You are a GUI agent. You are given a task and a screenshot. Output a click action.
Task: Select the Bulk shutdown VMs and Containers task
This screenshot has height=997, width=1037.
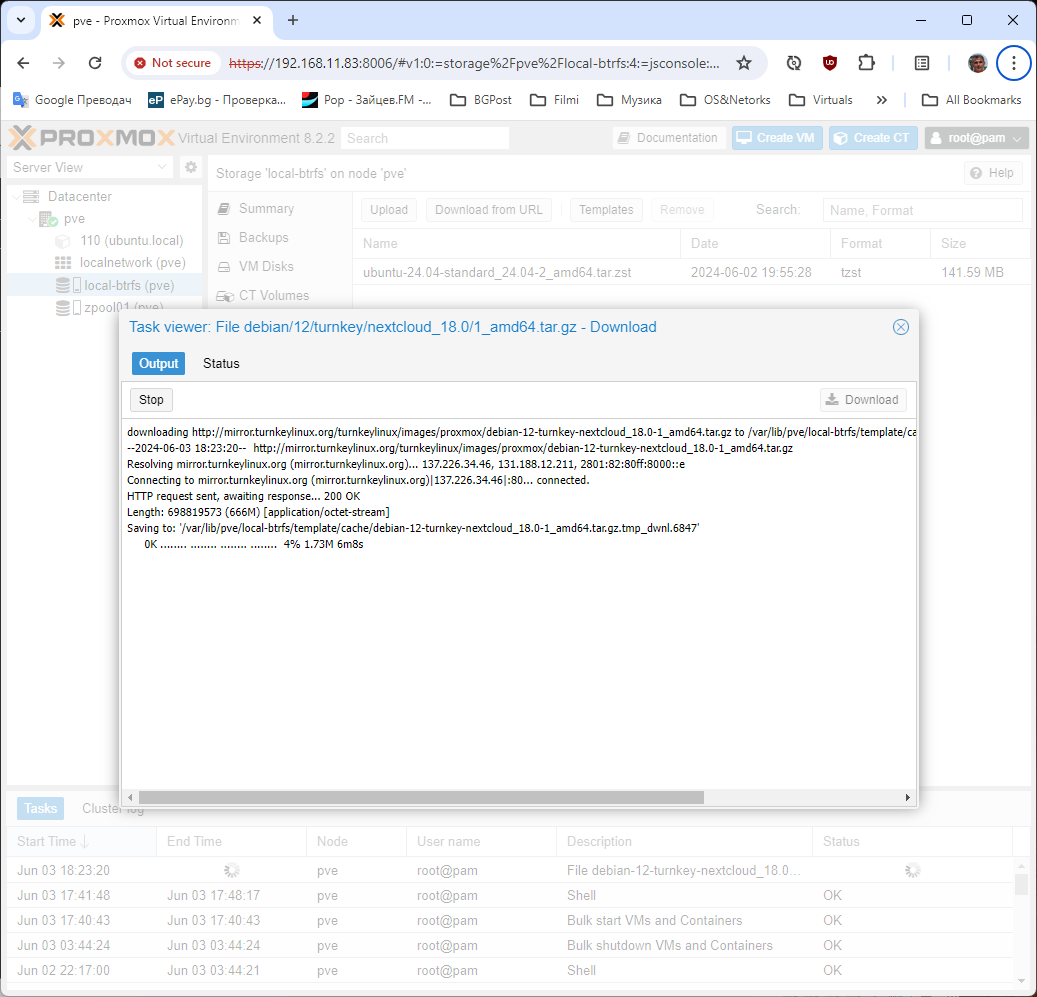click(511, 945)
